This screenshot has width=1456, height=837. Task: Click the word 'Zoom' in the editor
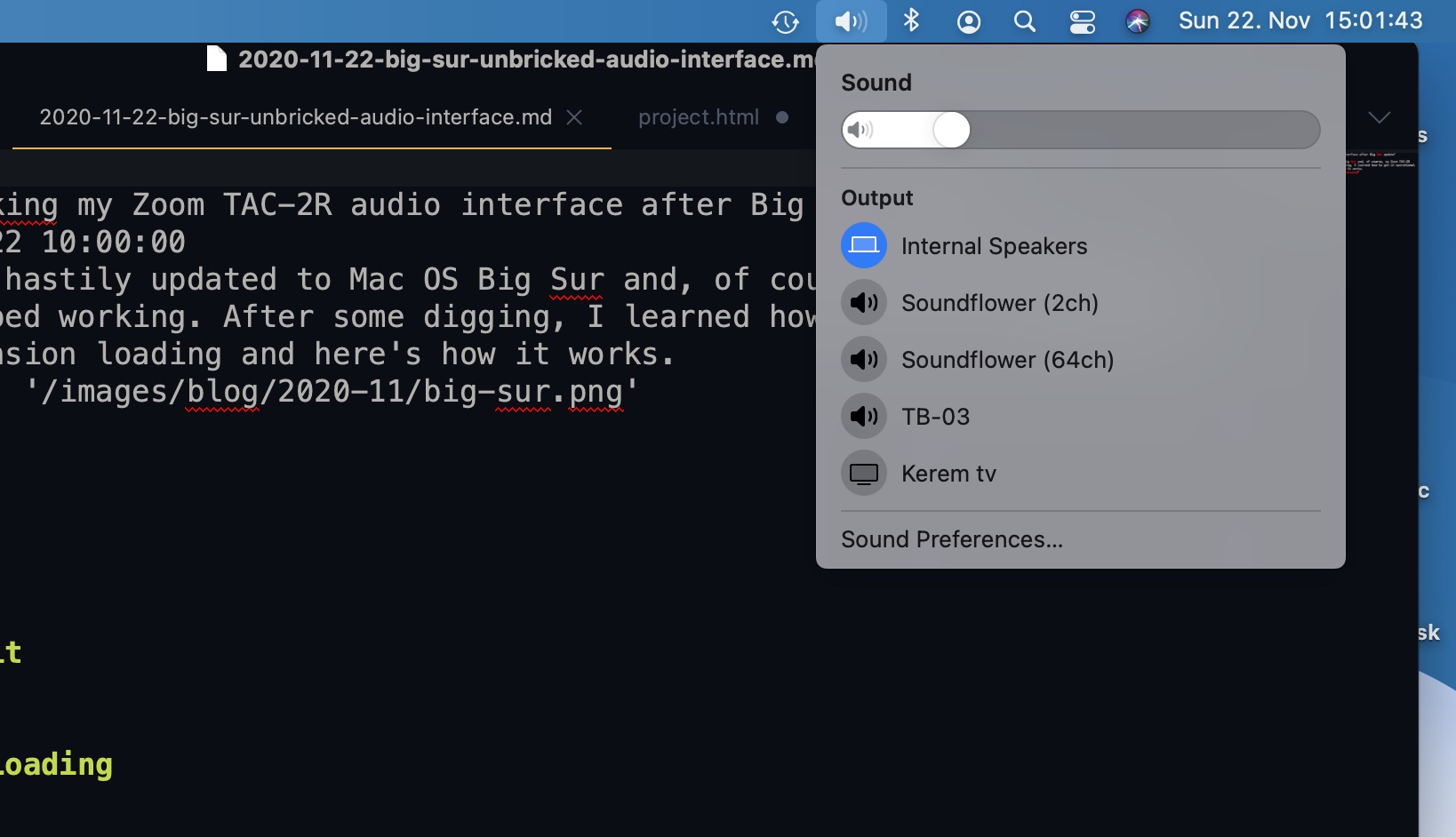168,204
